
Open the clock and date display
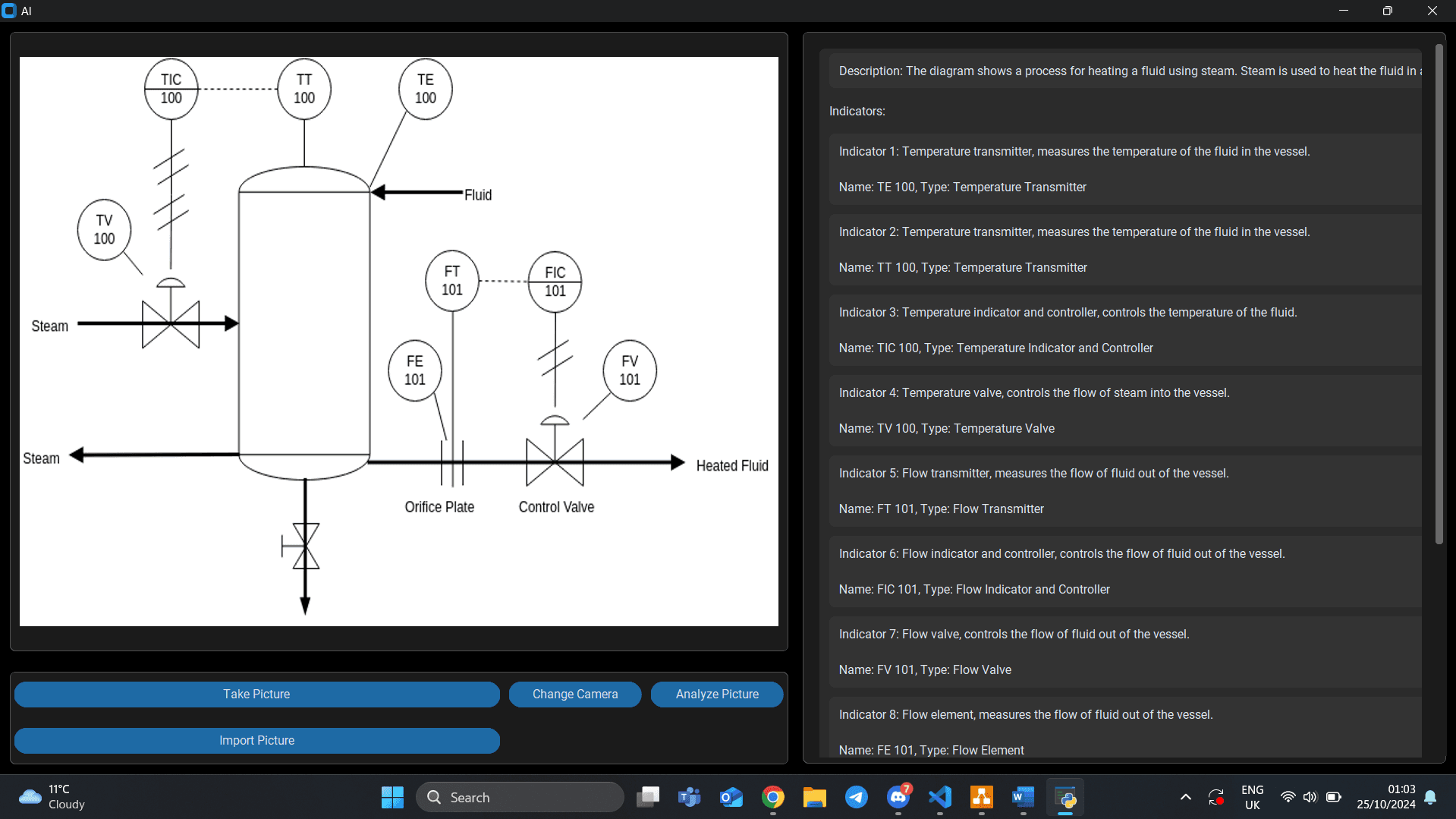pyautogui.click(x=1386, y=797)
